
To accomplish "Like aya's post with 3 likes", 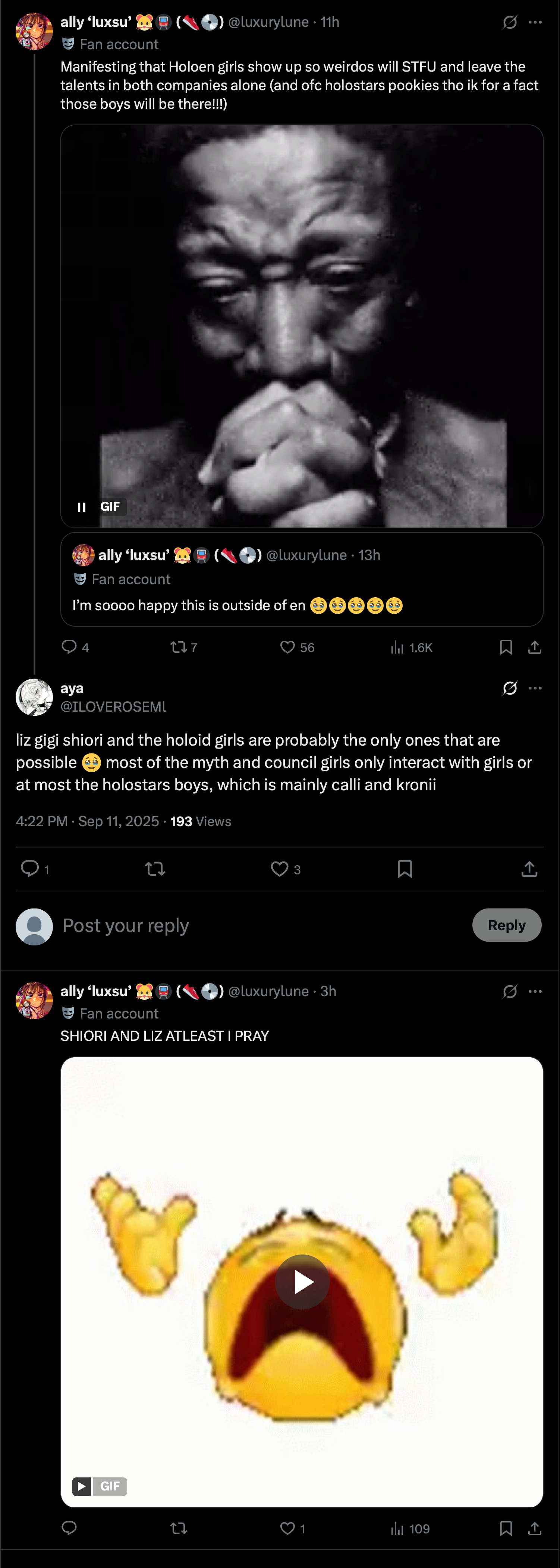I will pyautogui.click(x=279, y=869).
